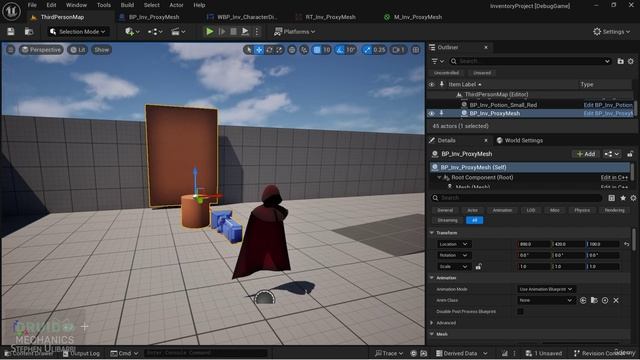640x360 pixels.
Task: Activate the translate gizmo tool
Action: coord(259,50)
